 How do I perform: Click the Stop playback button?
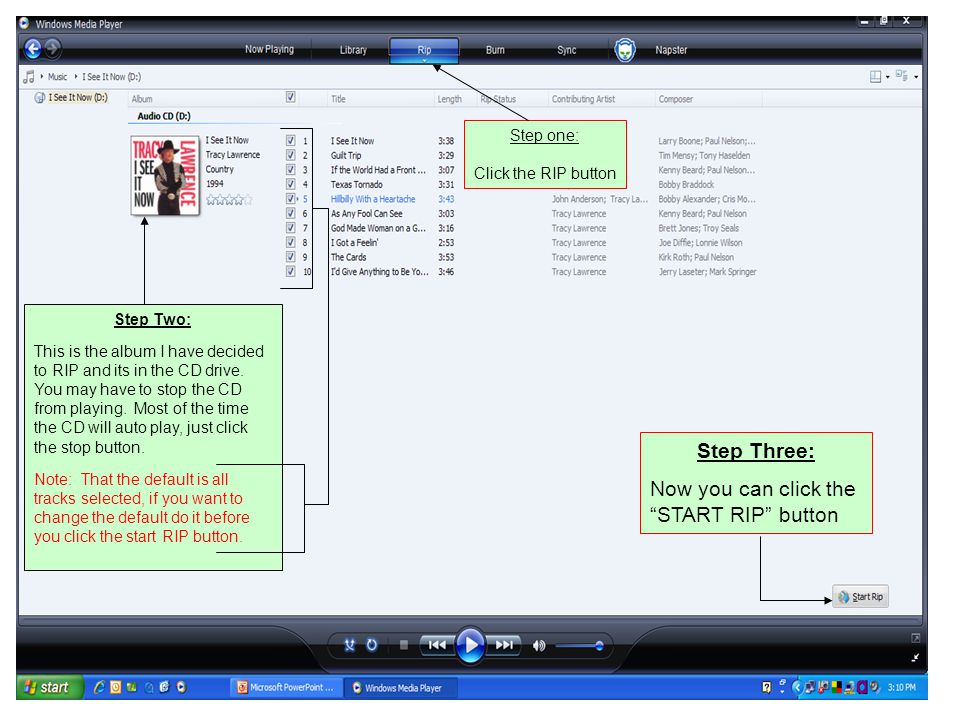pos(403,645)
